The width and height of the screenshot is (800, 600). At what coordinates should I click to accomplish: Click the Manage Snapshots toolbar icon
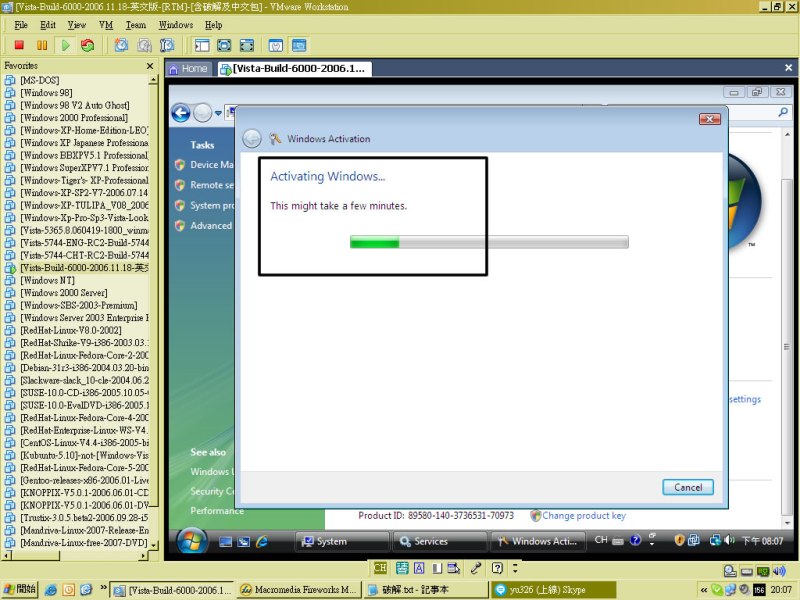[x=167, y=45]
